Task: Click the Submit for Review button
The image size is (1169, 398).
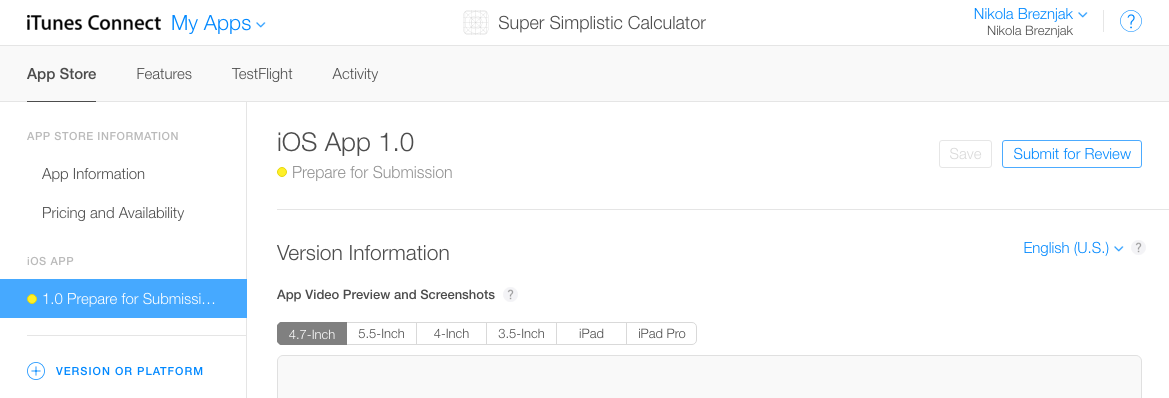Action: [x=1072, y=154]
